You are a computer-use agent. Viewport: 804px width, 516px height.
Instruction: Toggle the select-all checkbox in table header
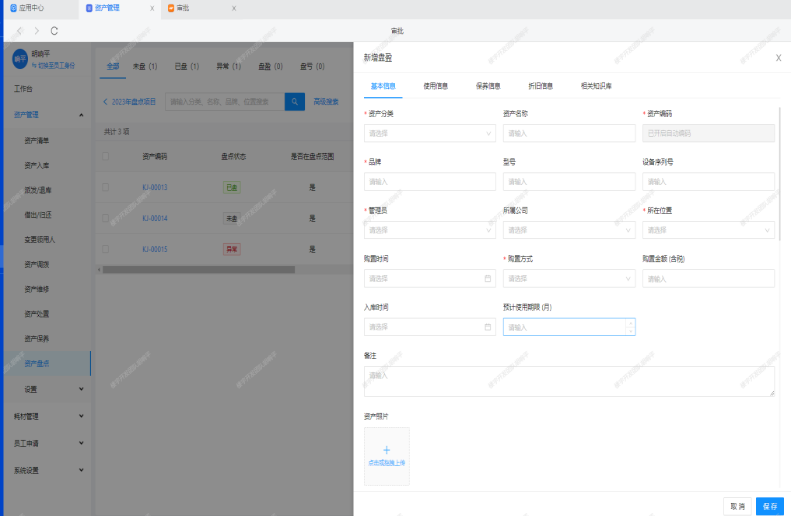[x=106, y=156]
